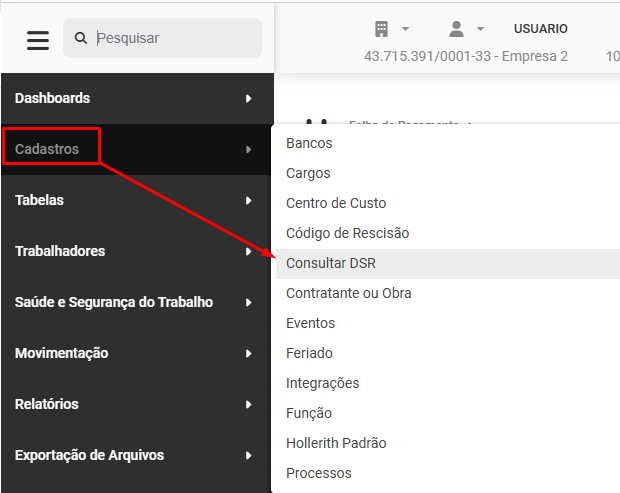Click the magnifier search icon
This screenshot has height=493, width=620.
coord(80,39)
